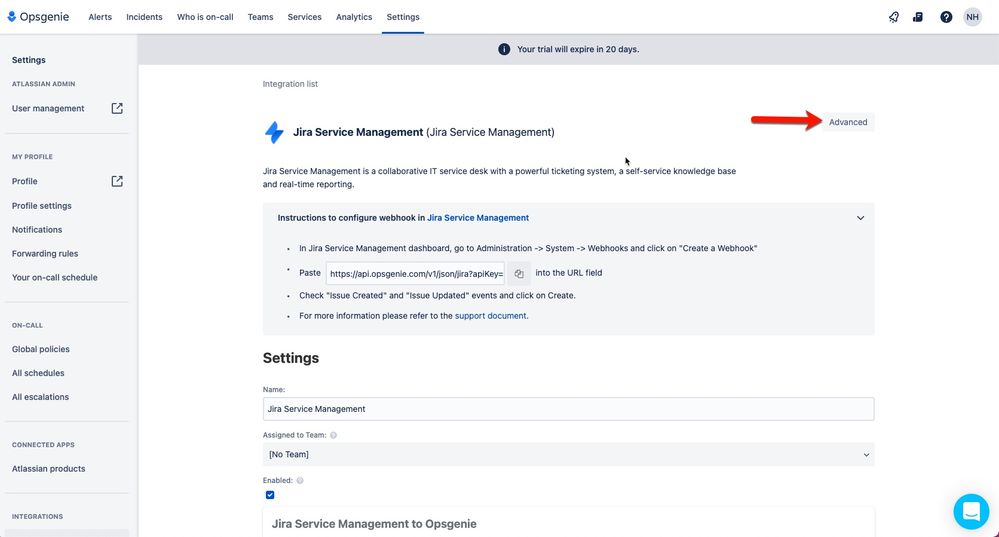Screen dimensions: 999x537
Task: Open the help question mark icon
Action: coord(946,17)
